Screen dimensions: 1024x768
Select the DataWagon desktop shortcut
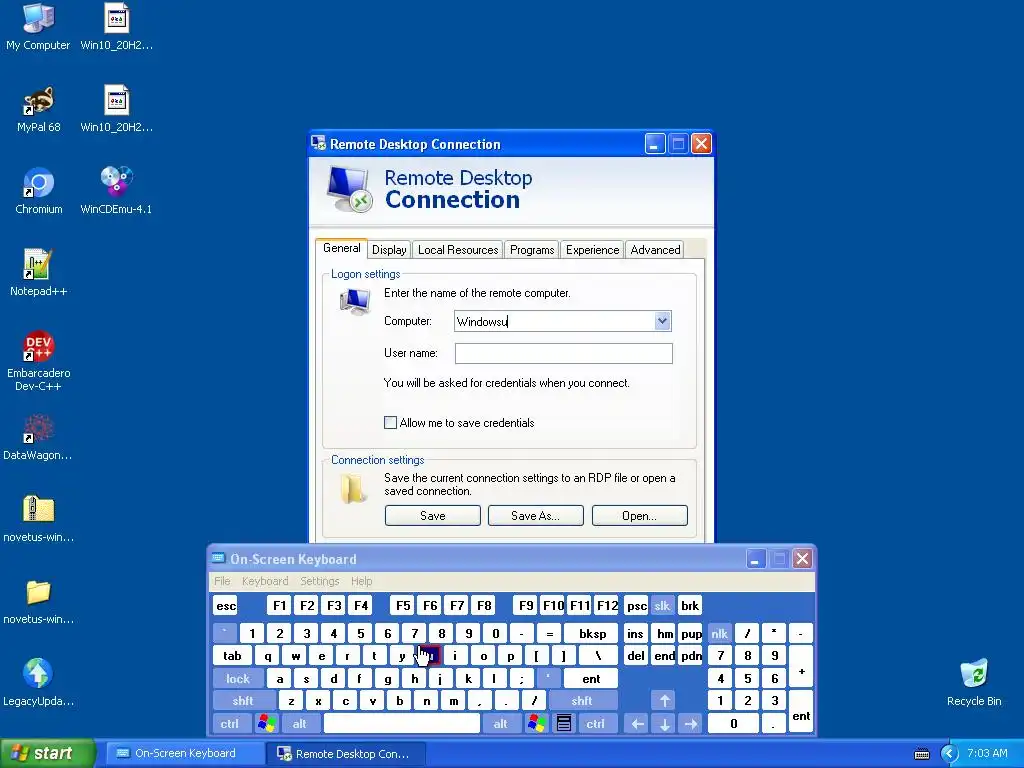[38, 437]
